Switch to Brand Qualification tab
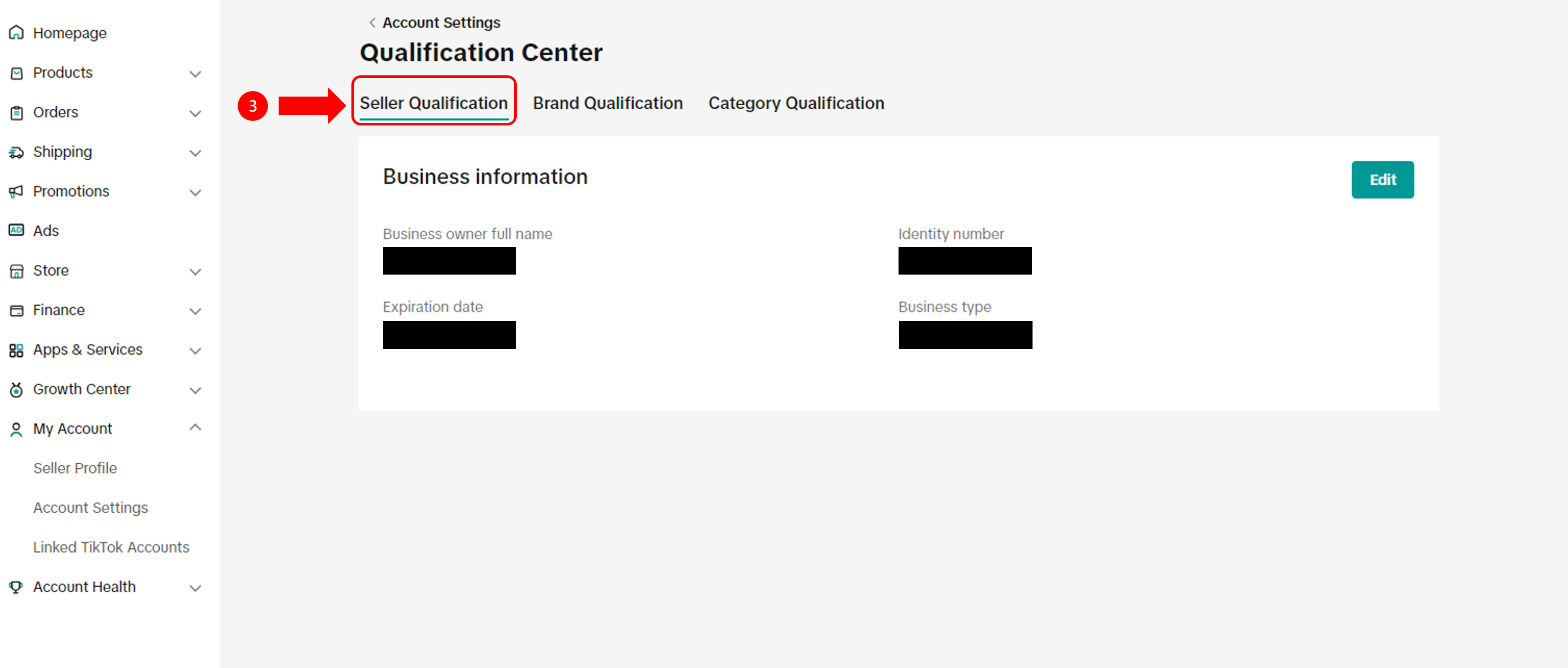 [607, 103]
